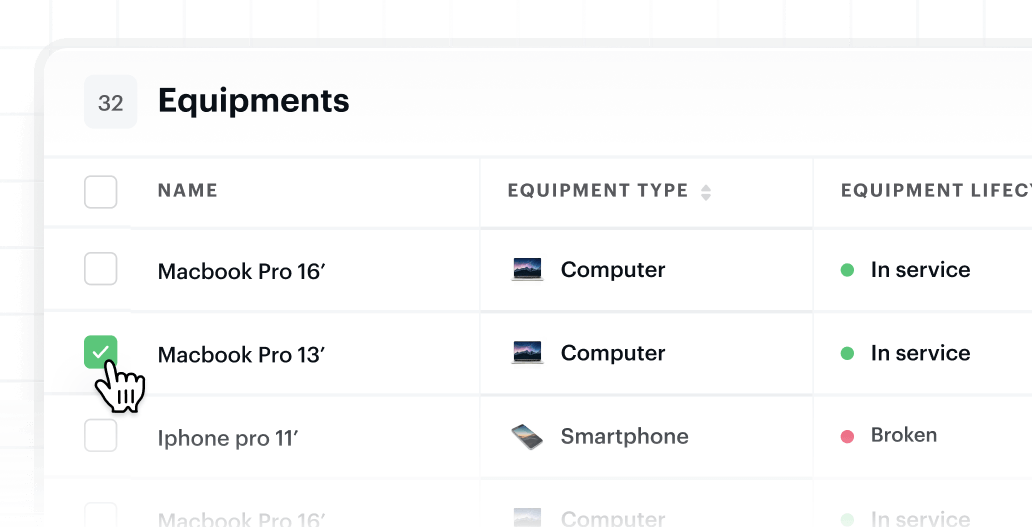Open the Macbook Pro 13' equipment entry
The height and width of the screenshot is (530, 1032).
(x=242, y=354)
